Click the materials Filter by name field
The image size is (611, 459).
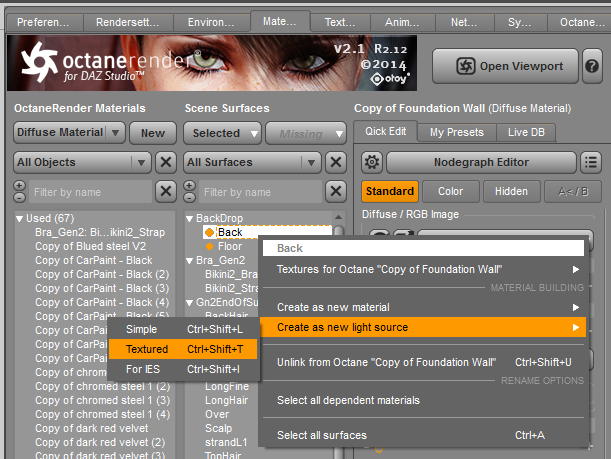click(x=90, y=192)
